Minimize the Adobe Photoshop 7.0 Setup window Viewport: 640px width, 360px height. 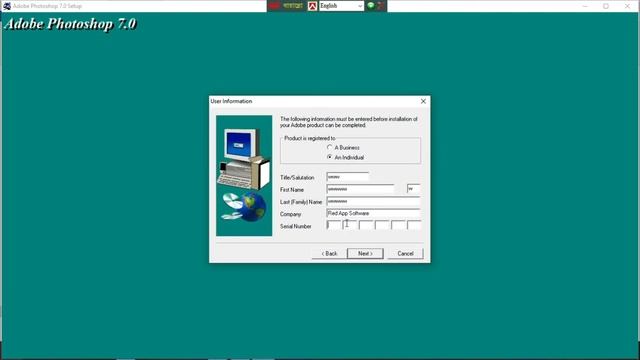point(585,6)
